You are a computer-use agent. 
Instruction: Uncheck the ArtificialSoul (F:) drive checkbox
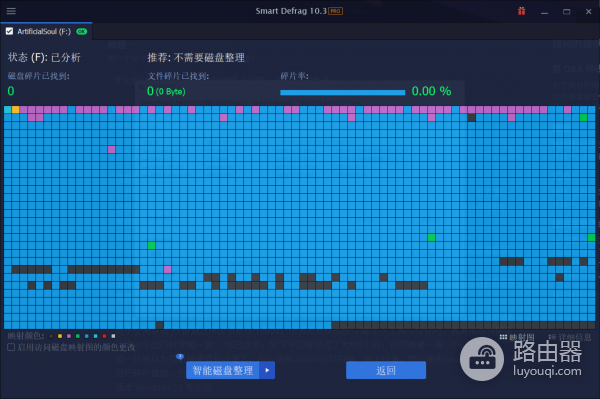pyautogui.click(x=10, y=31)
